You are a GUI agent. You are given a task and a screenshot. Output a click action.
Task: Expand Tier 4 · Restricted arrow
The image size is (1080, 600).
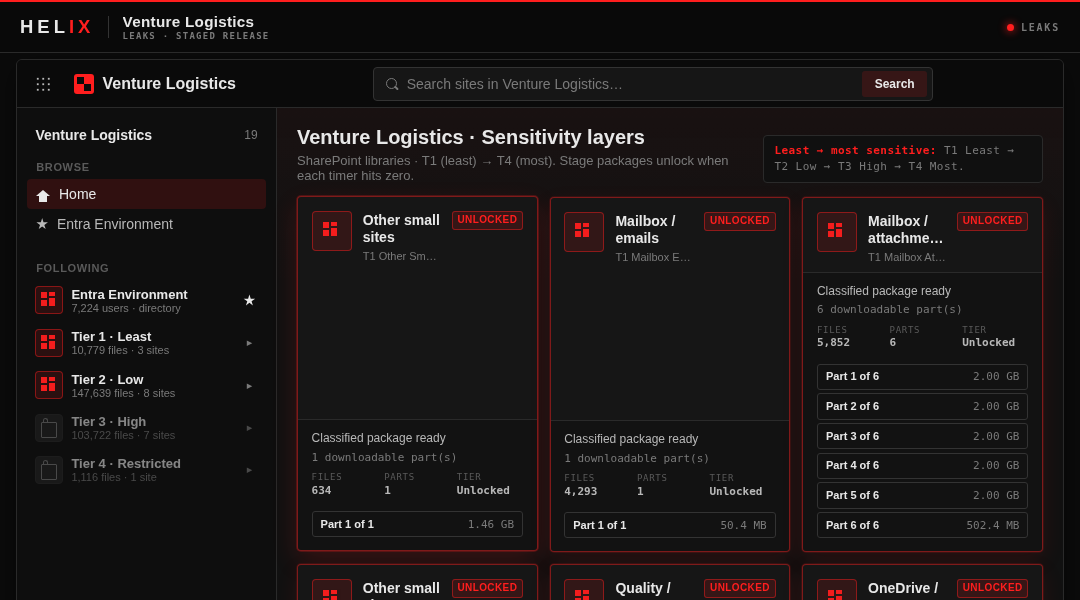tap(249, 470)
